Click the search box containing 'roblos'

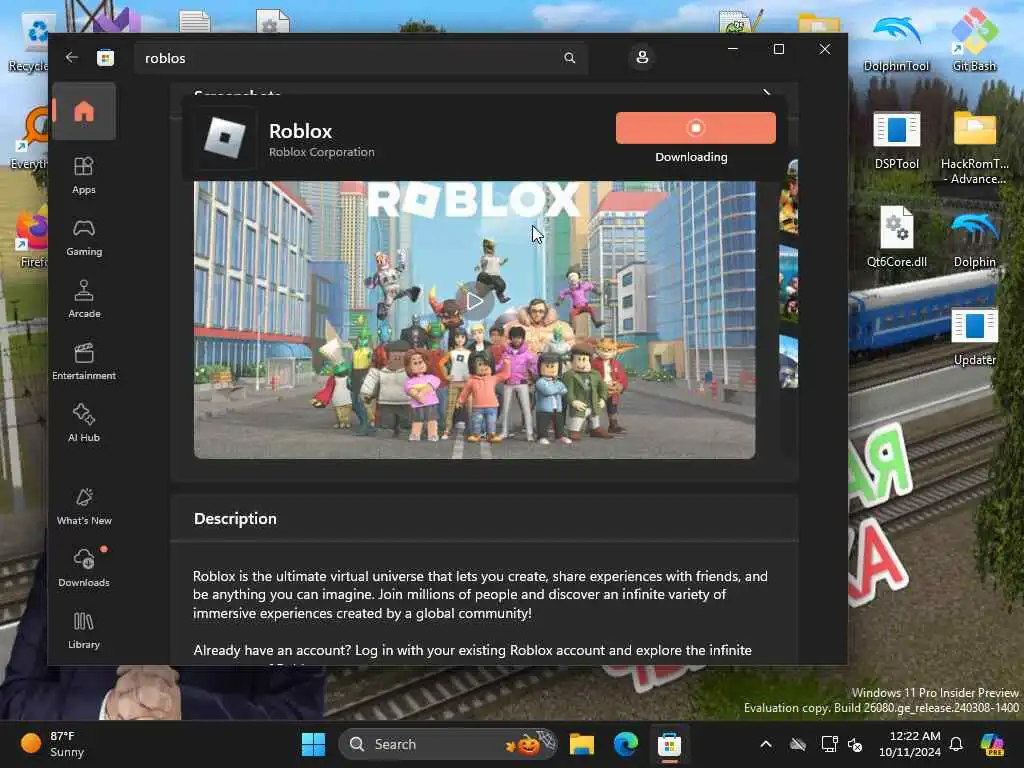[x=360, y=58]
